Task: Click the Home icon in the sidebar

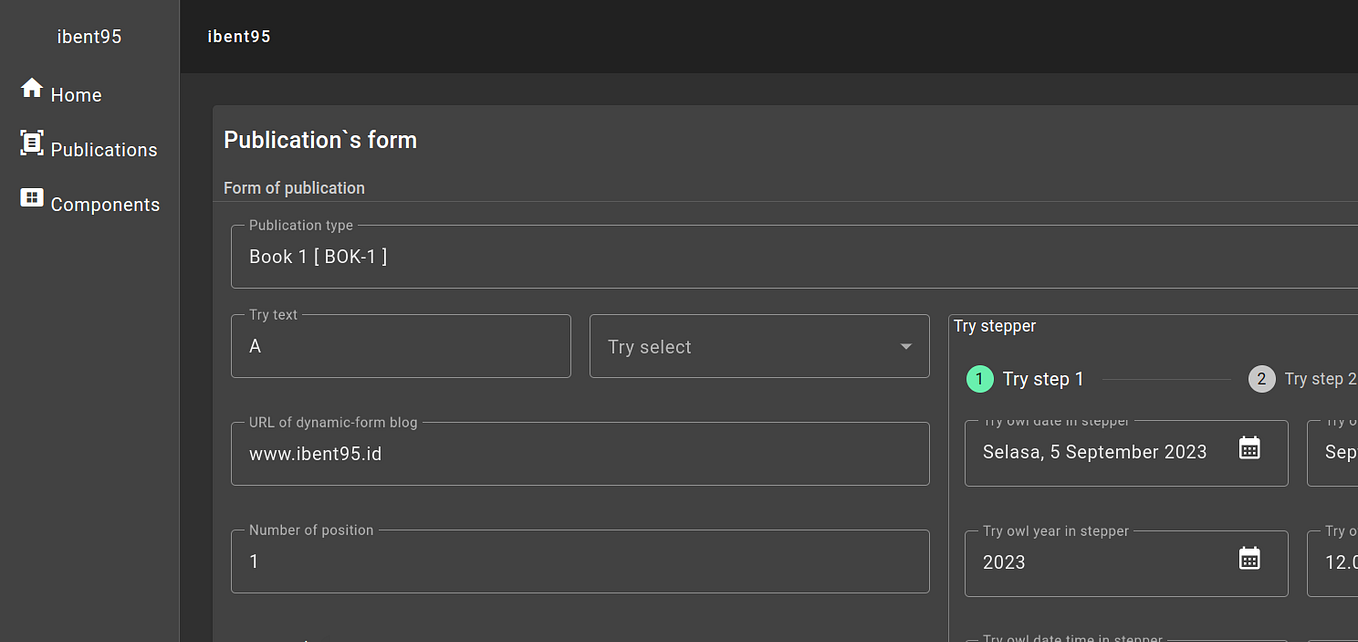Action: [31, 88]
